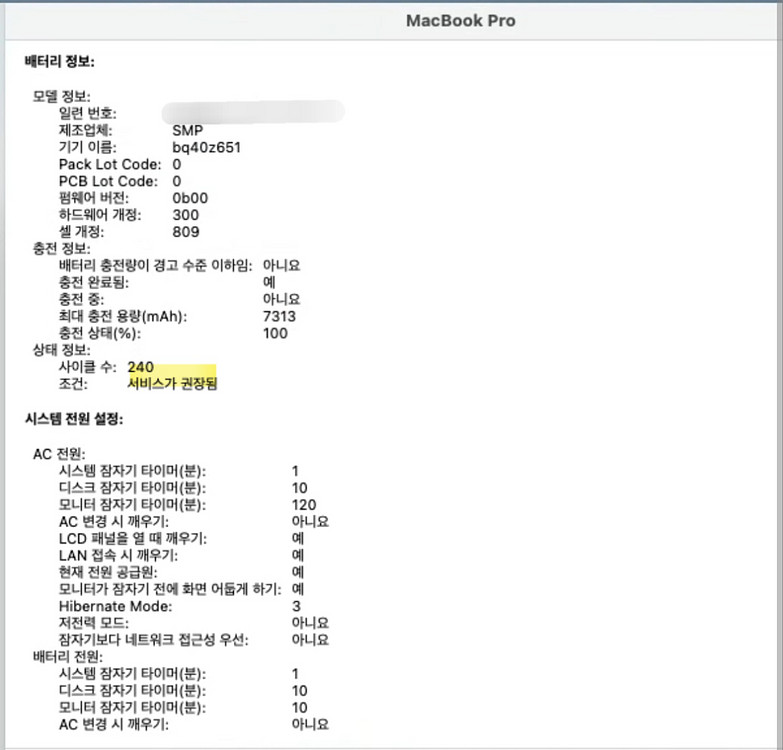Click the 'LAN 접속 시 깨우기:' label
The image size is (783, 750).
tap(118, 555)
